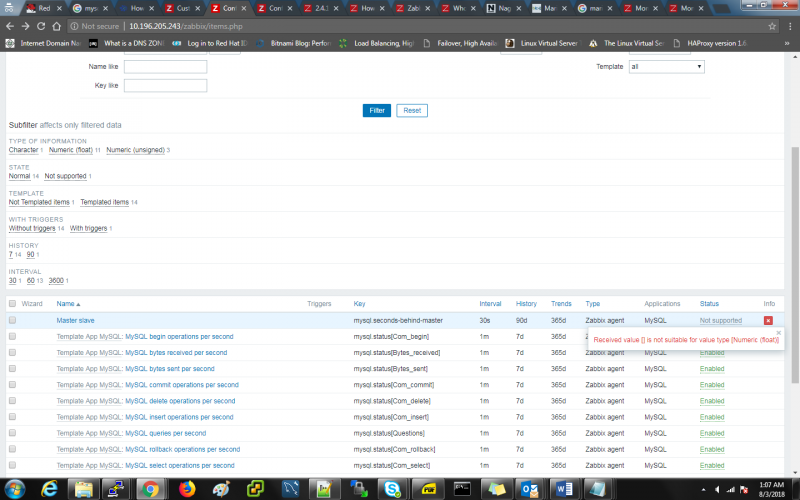
Task: Open Firefox from the taskbar
Action: click(x=187, y=489)
